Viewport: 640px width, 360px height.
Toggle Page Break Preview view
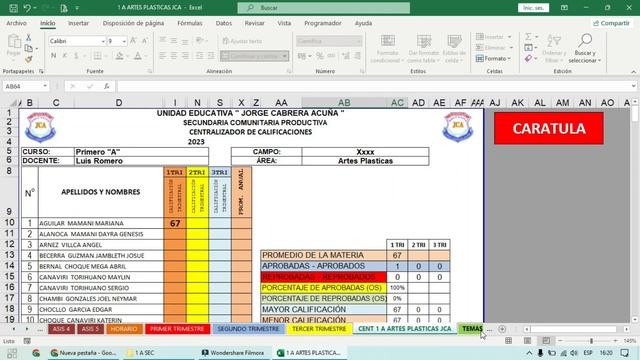point(546,340)
